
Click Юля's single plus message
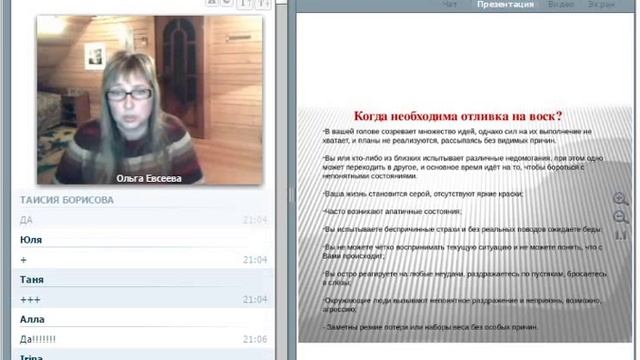pyautogui.click(x=23, y=260)
